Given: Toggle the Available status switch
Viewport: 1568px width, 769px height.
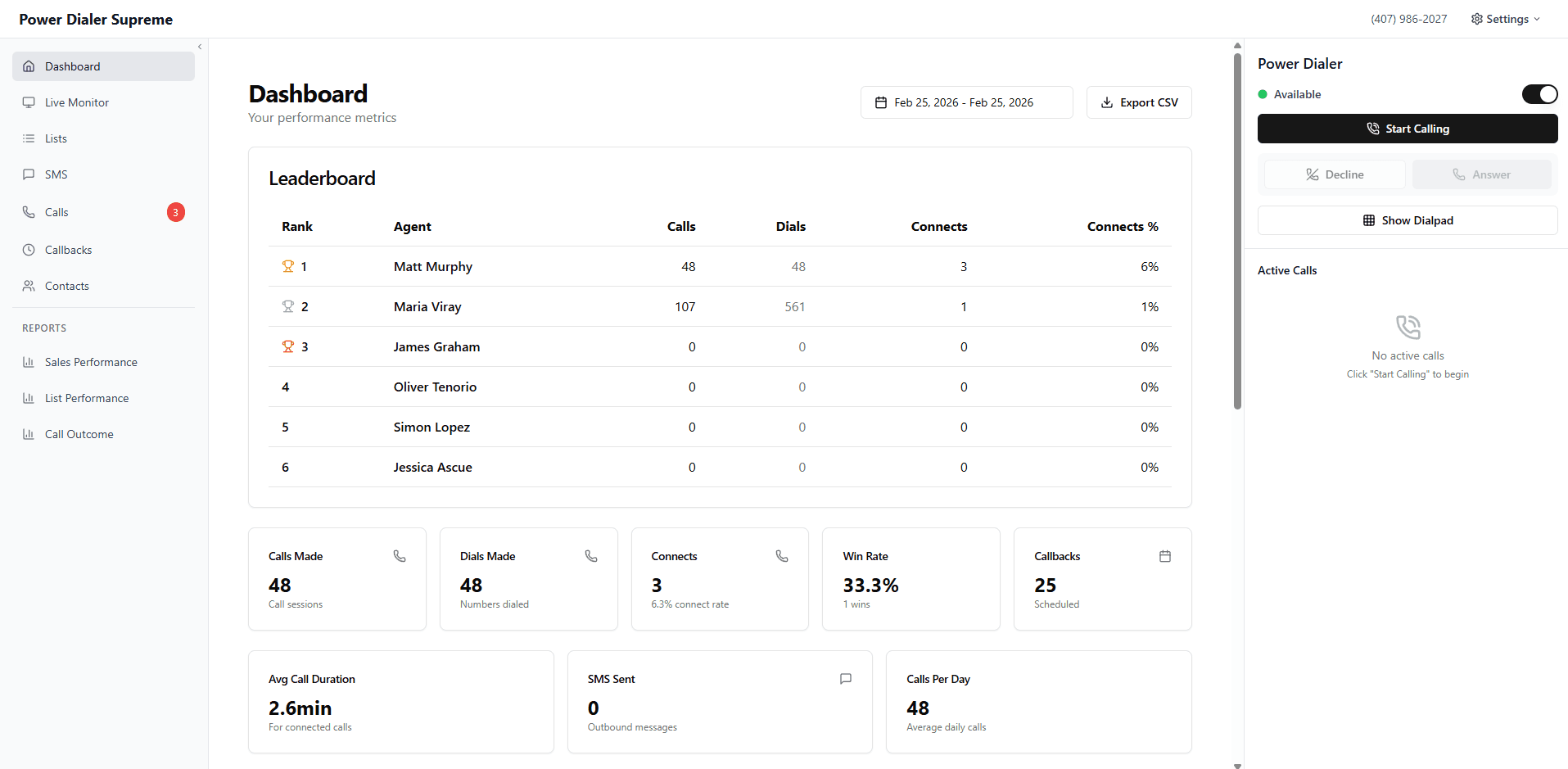Looking at the screenshot, I should pyautogui.click(x=1539, y=94).
